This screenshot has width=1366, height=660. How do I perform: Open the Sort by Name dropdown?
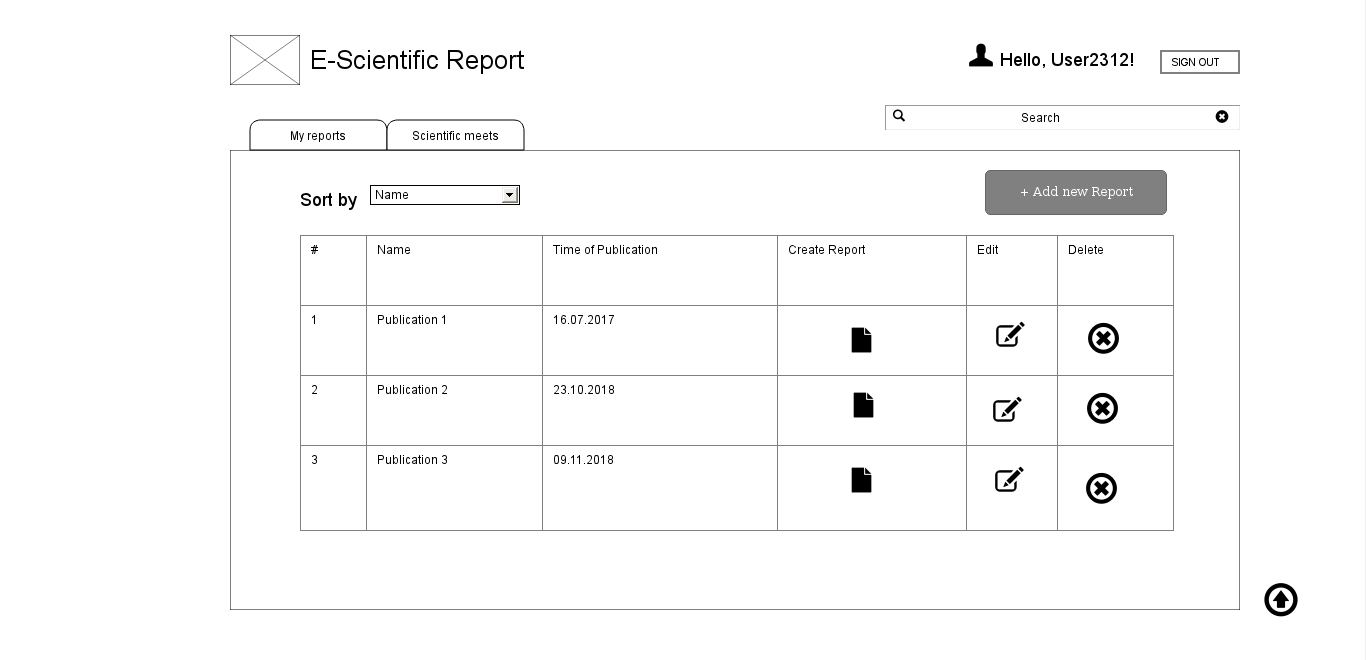coord(445,195)
